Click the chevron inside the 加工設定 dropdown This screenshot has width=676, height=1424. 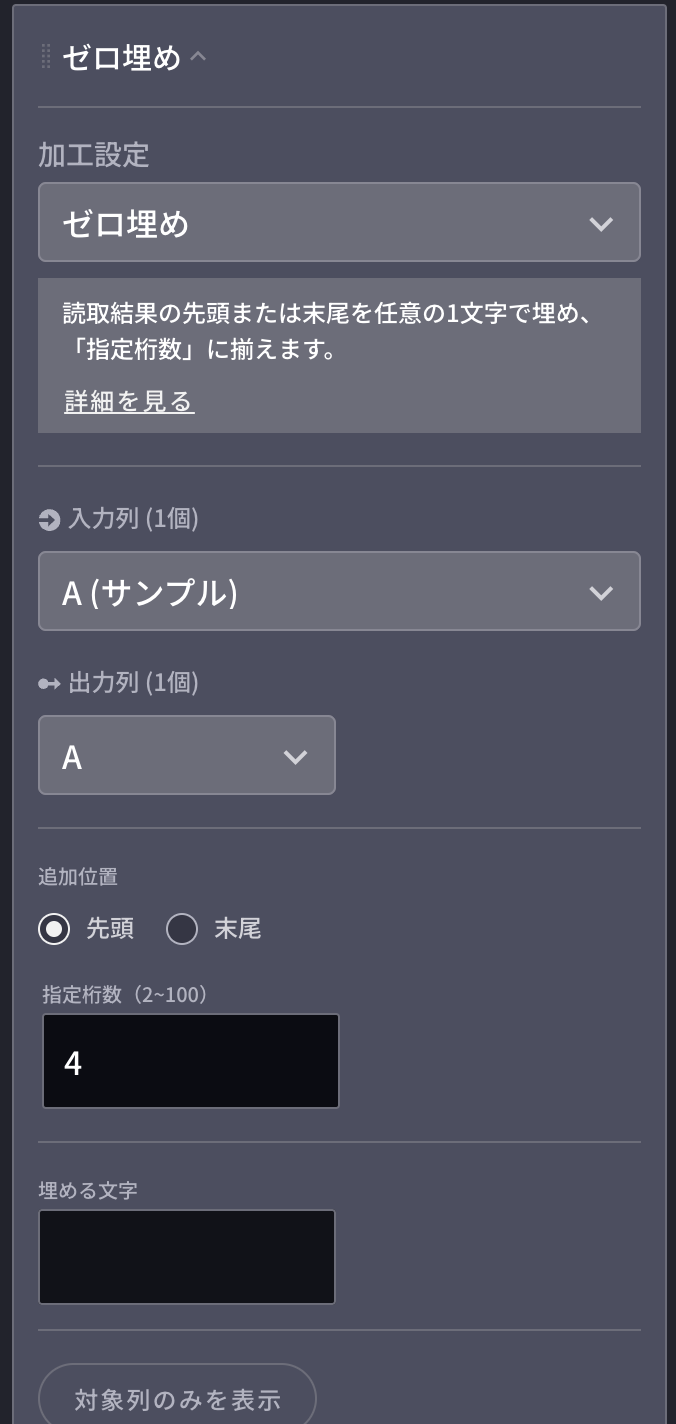(x=601, y=222)
